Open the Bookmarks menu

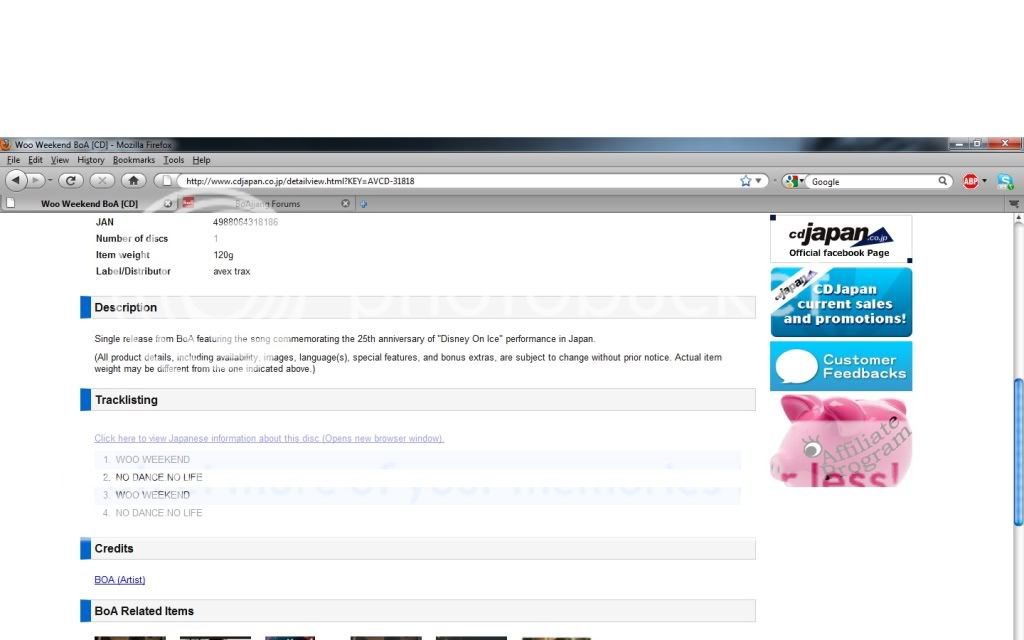click(x=134, y=160)
